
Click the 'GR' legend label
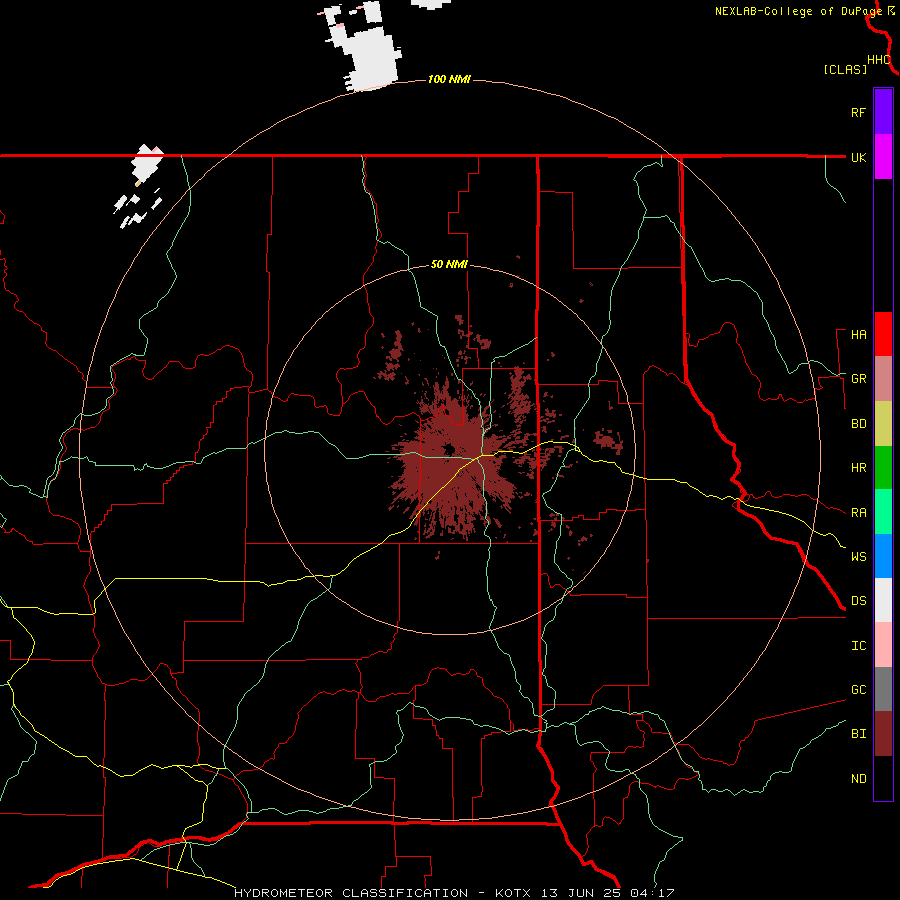coord(858,379)
